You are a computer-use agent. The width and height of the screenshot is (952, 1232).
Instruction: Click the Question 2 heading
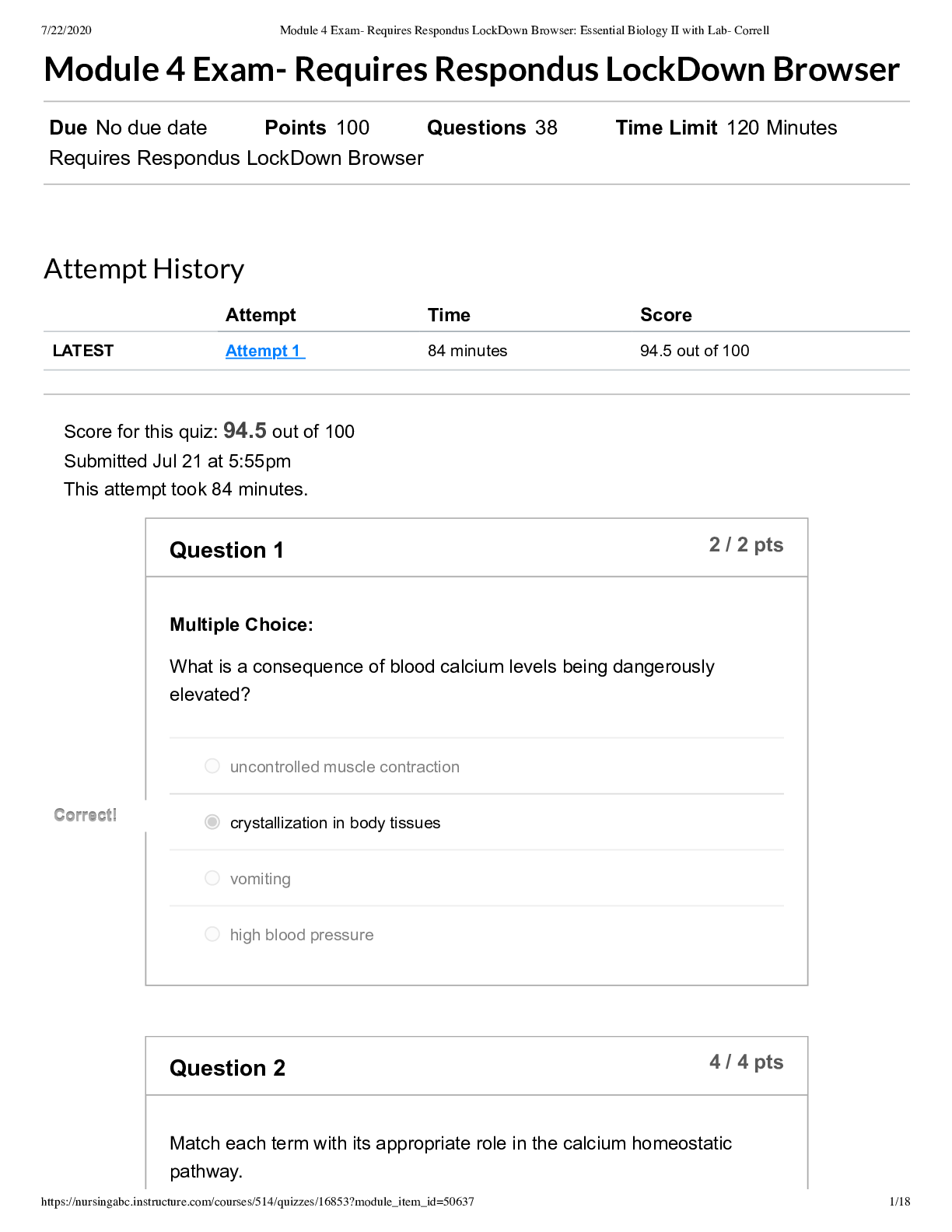pyautogui.click(x=227, y=1069)
